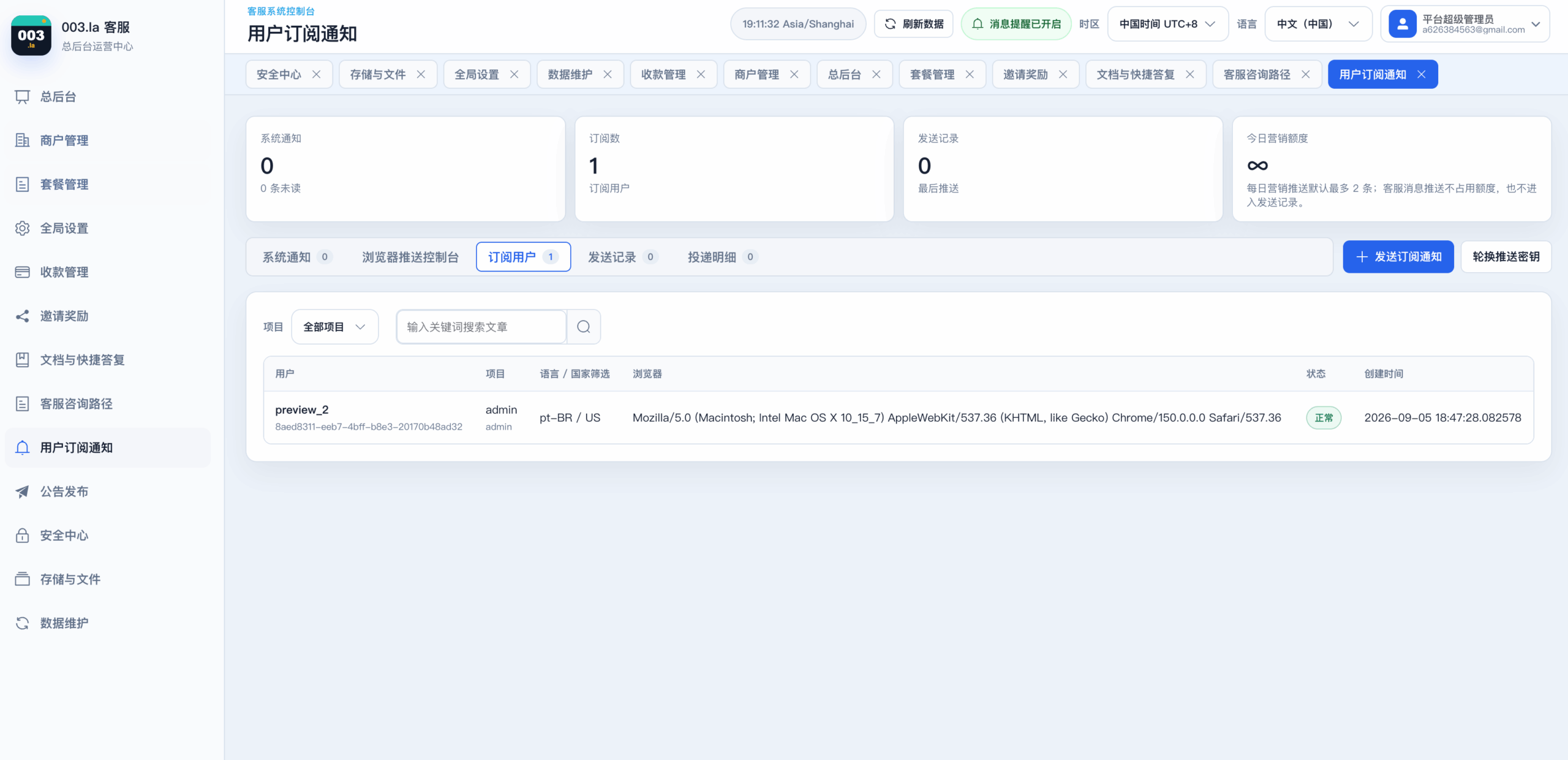Click the 正常 status badge
This screenshot has height=760, width=1568.
tap(1324, 417)
